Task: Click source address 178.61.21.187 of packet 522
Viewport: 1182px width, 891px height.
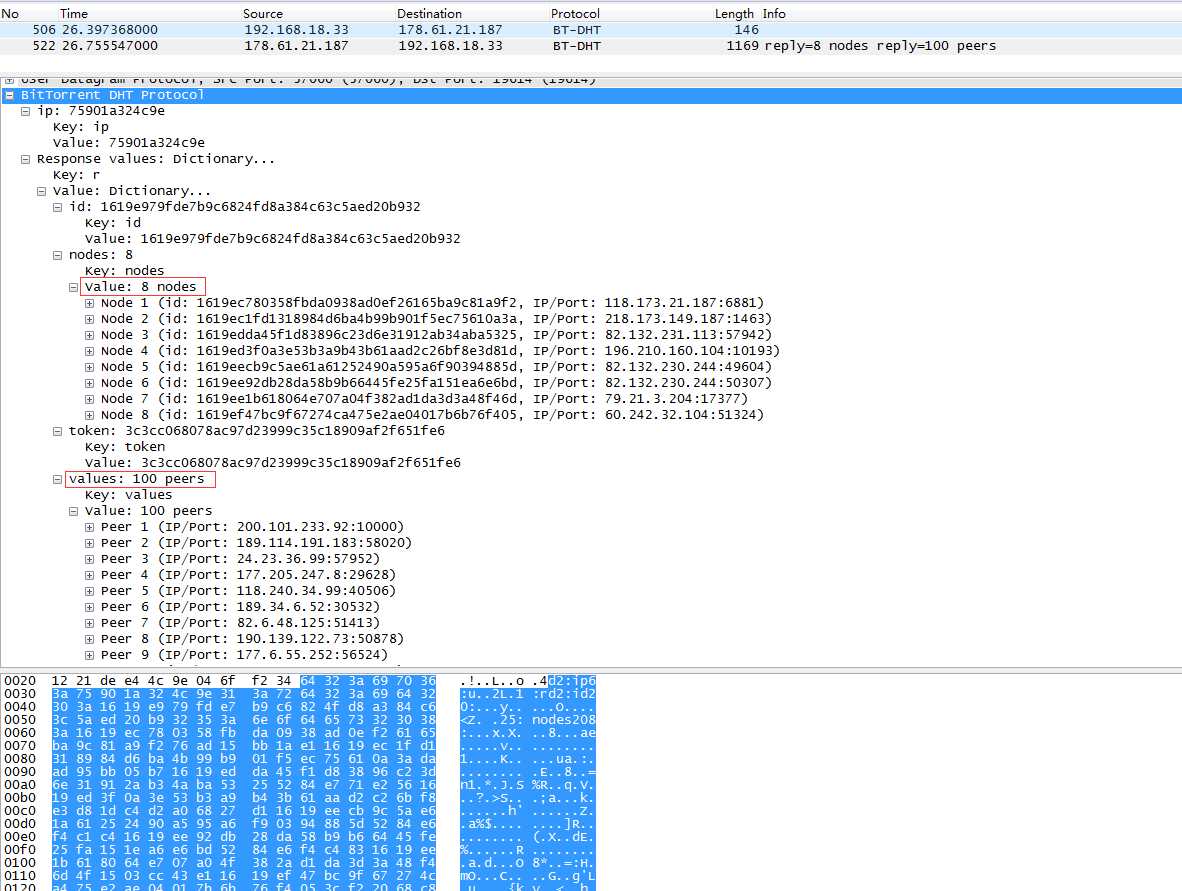Action: 296,46
